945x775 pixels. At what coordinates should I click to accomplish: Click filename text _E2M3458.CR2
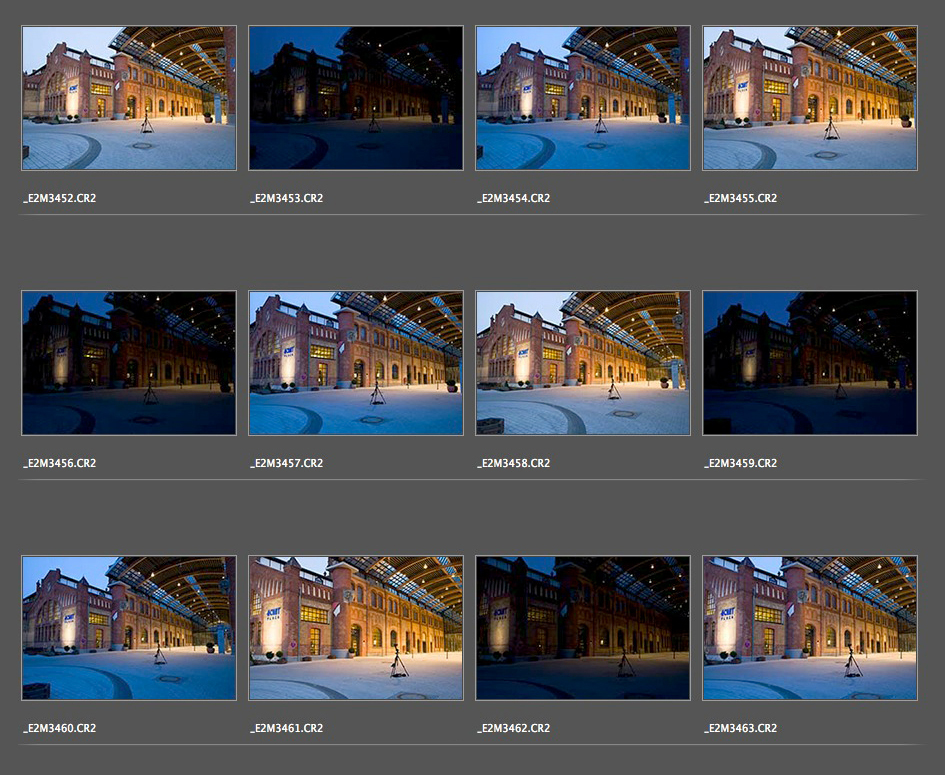[514, 463]
